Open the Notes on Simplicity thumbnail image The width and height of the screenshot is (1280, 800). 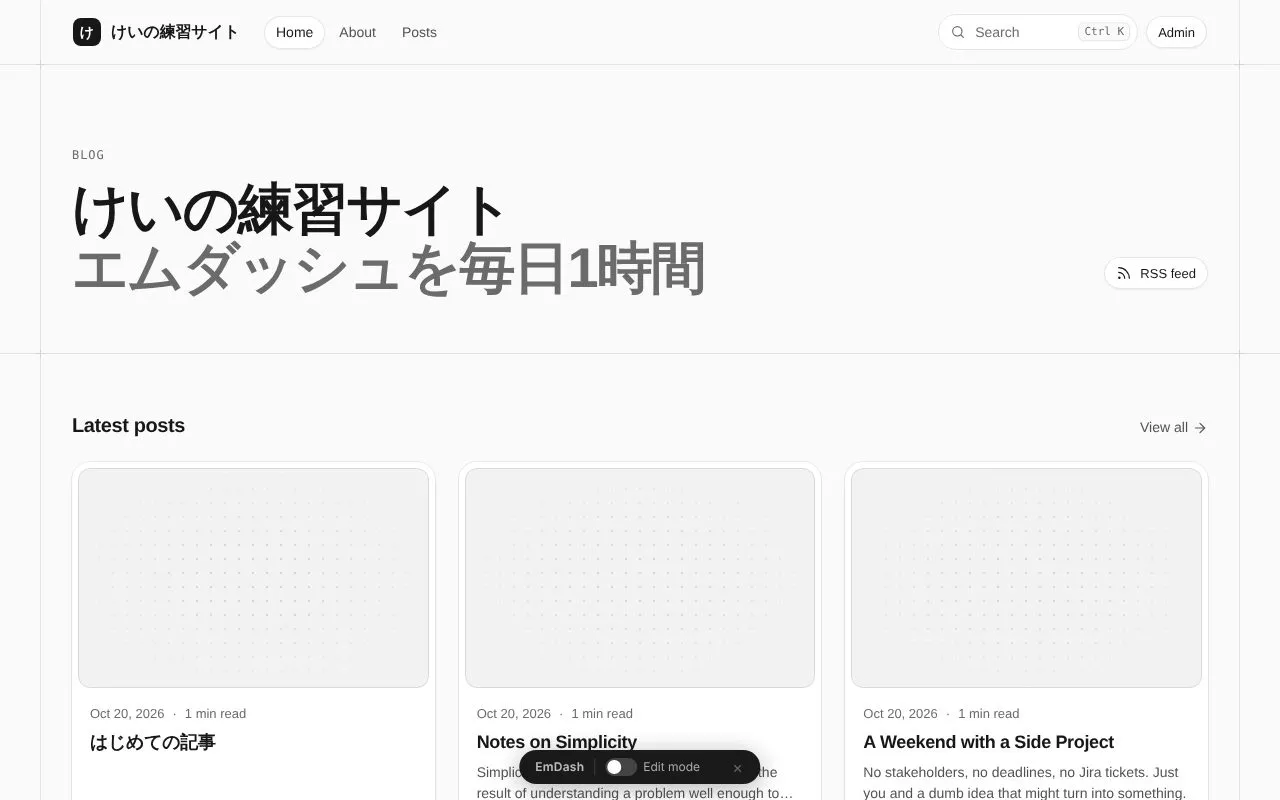click(x=640, y=578)
